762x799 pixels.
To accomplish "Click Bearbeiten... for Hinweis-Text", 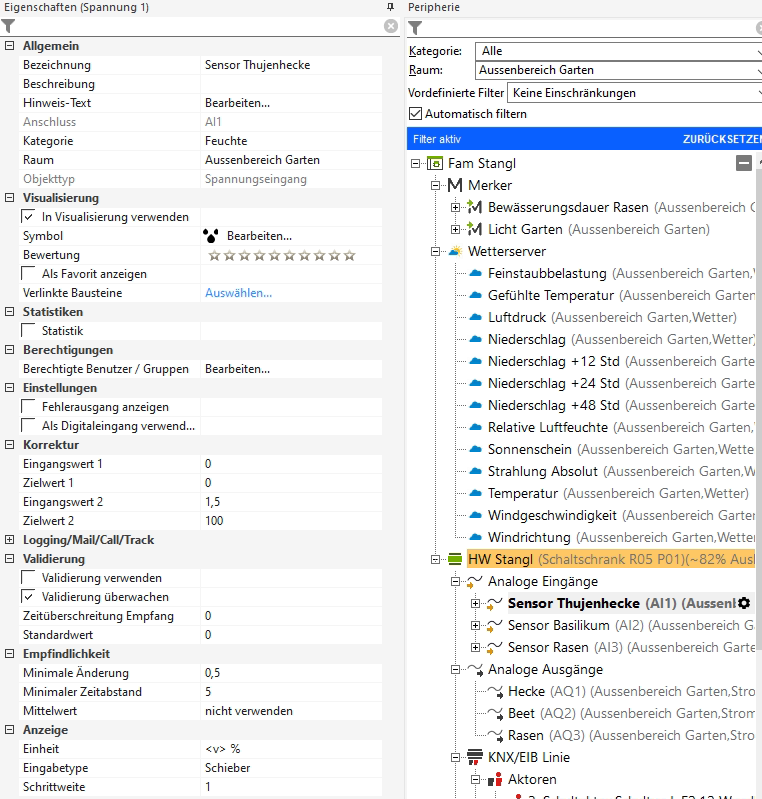I will pos(238,103).
